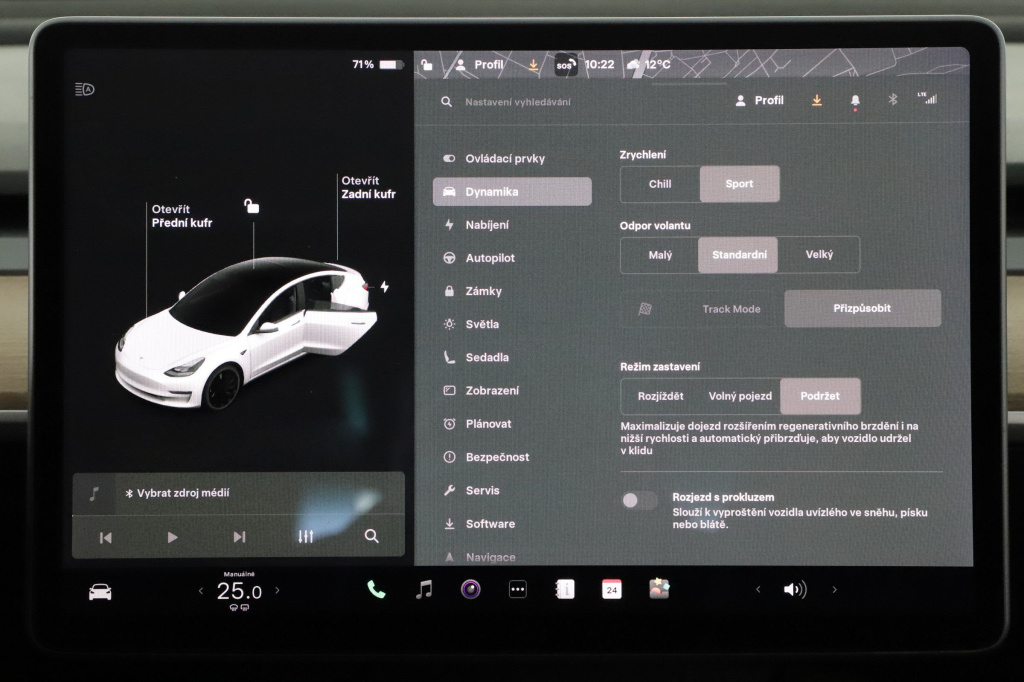The width and height of the screenshot is (1024, 682).
Task: Tap the padlock icon in the top status bar
Action: click(426, 64)
